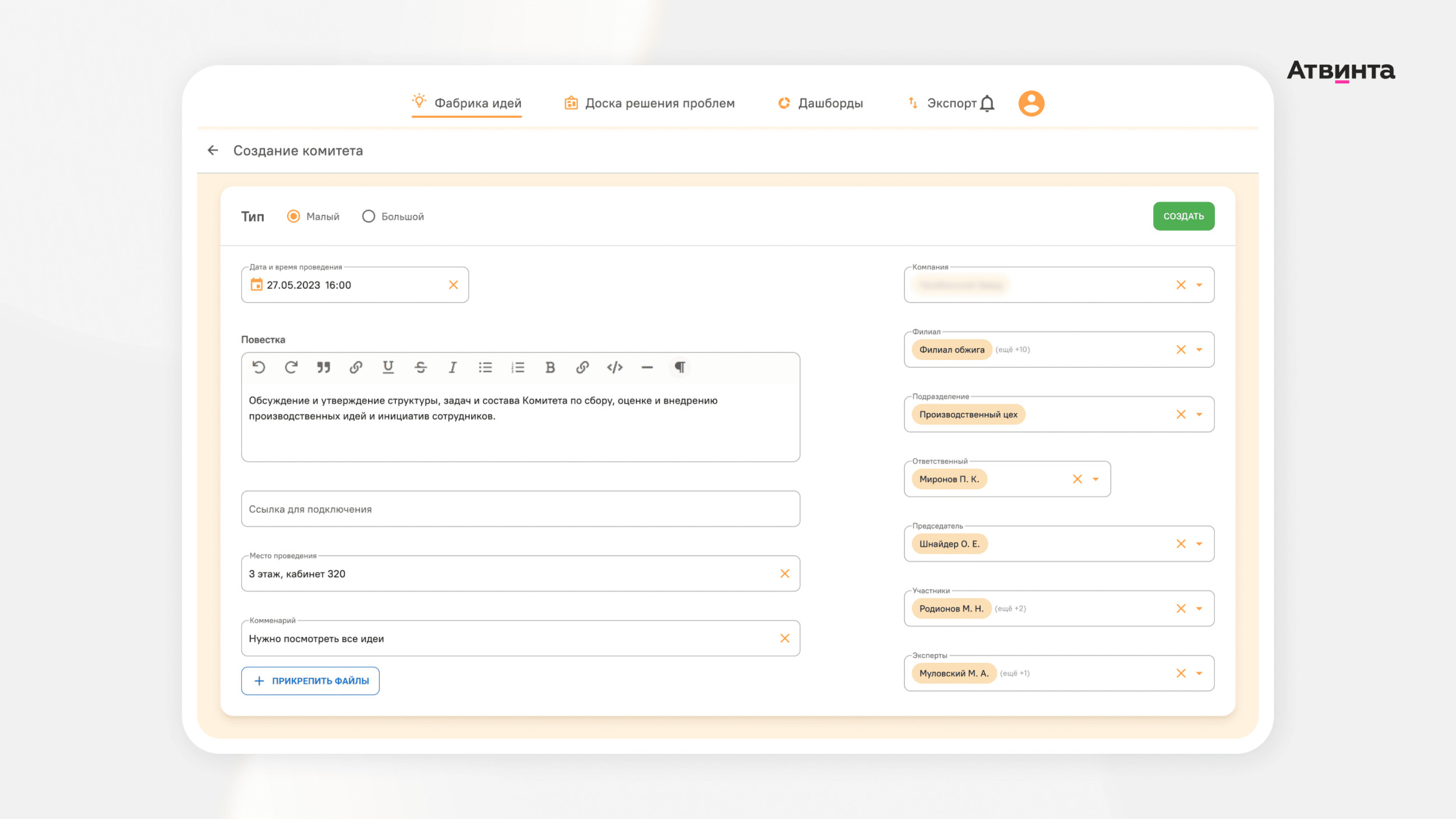Screen dimensions: 1456x819
Task: Toggle underline formatting in the editor
Action: pyautogui.click(x=388, y=367)
